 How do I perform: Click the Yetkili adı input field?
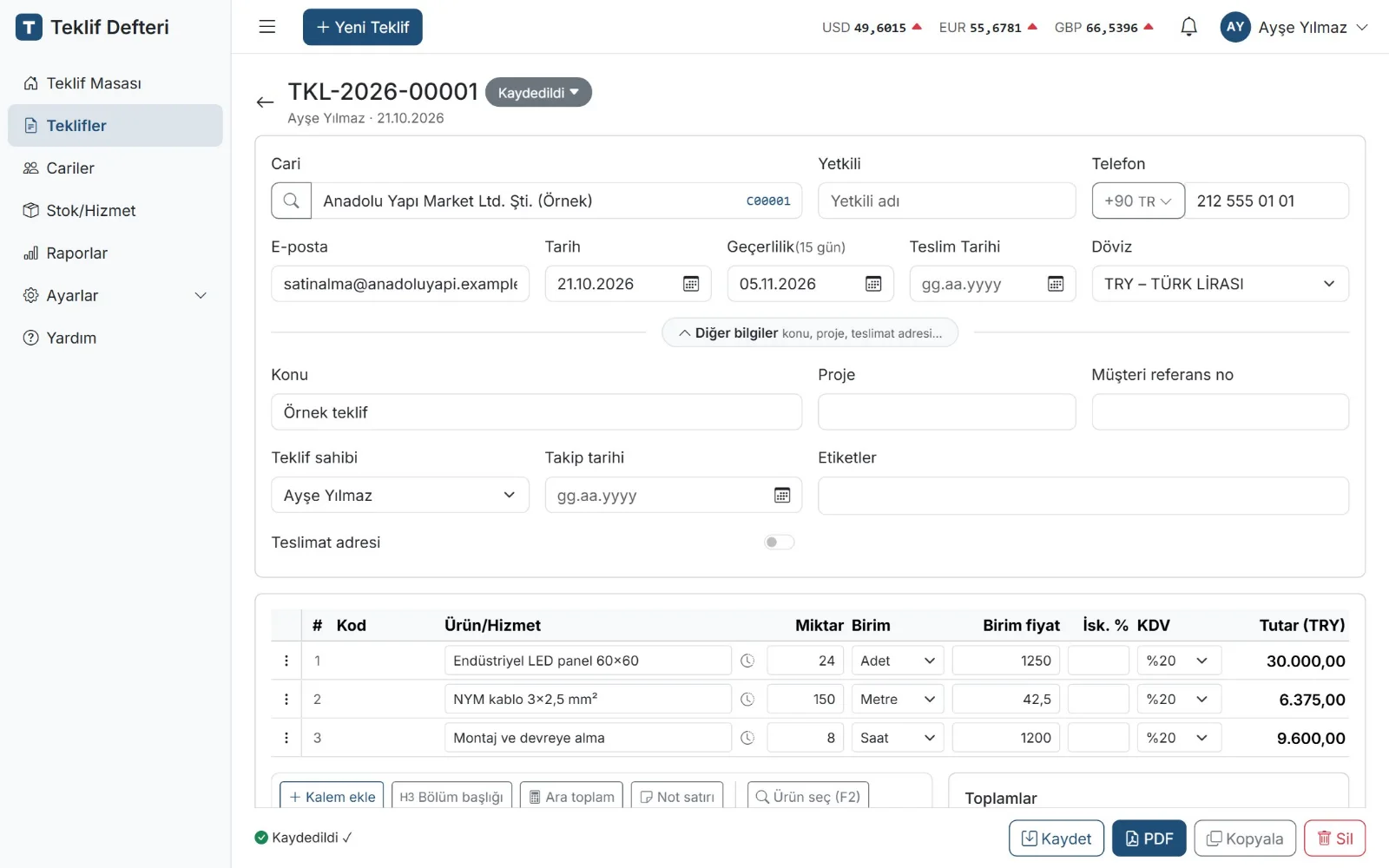947,201
